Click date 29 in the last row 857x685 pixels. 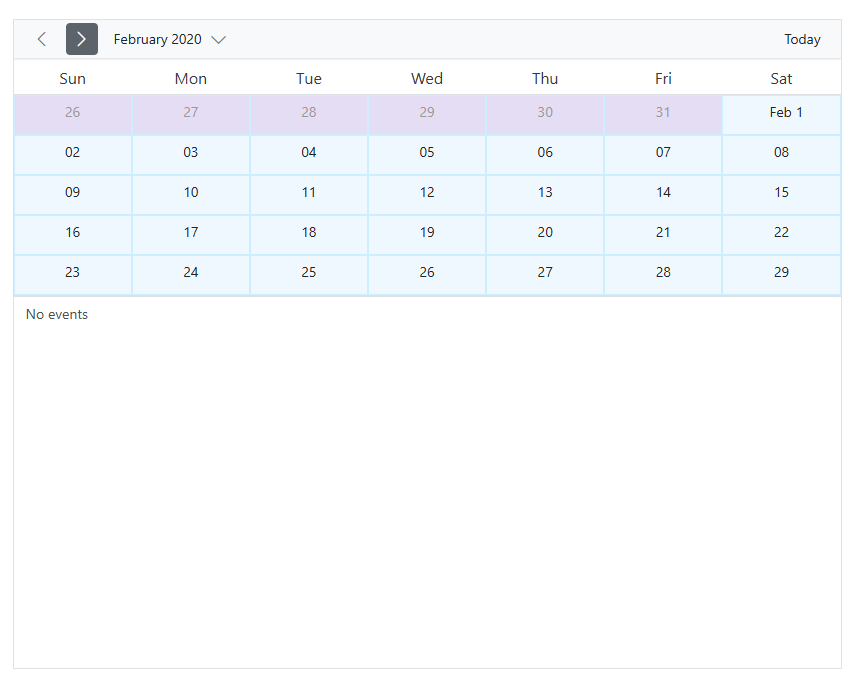(x=782, y=275)
